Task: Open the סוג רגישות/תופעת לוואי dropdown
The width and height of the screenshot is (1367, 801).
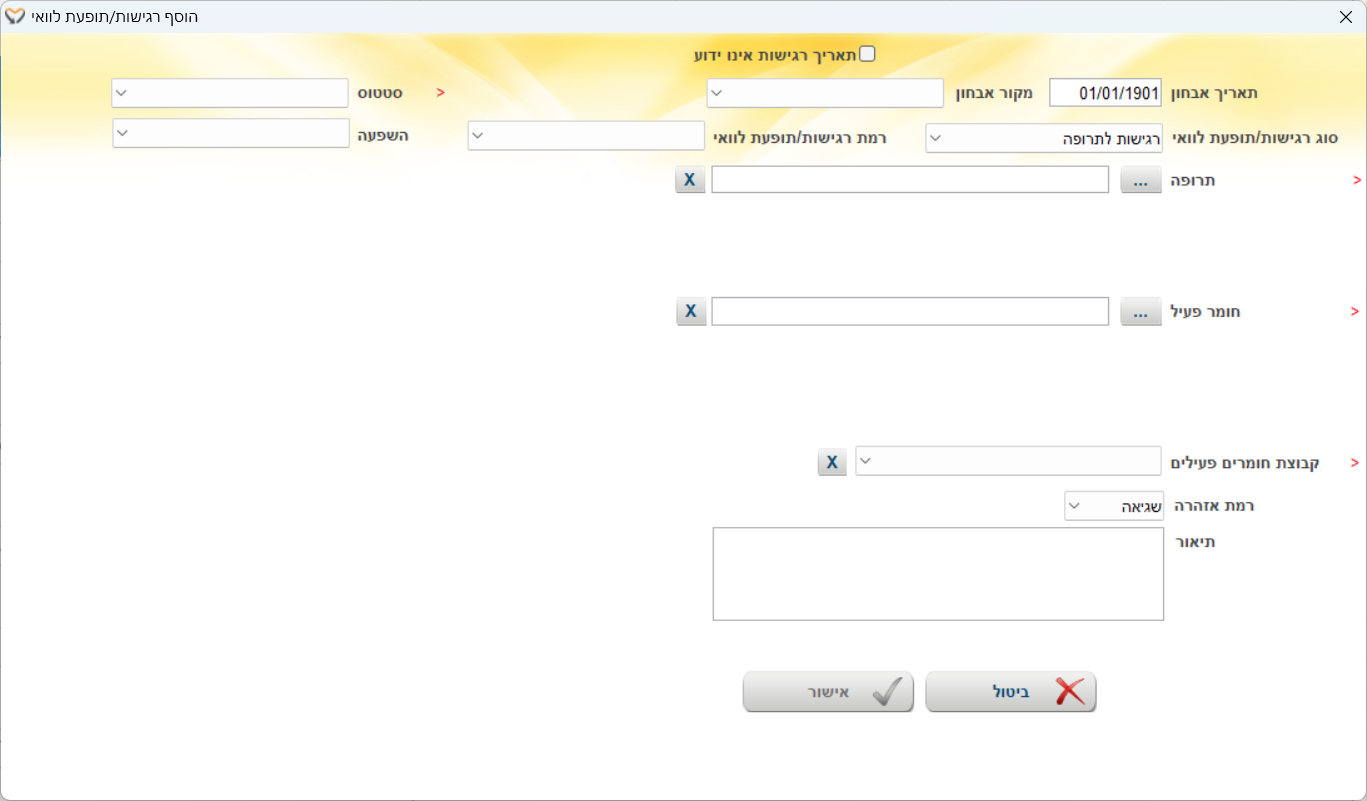Action: tap(1044, 138)
